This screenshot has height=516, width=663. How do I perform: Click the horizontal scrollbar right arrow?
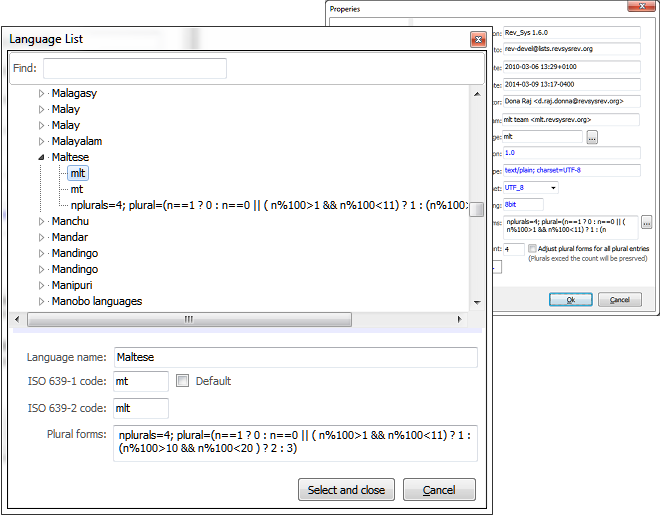(460, 320)
